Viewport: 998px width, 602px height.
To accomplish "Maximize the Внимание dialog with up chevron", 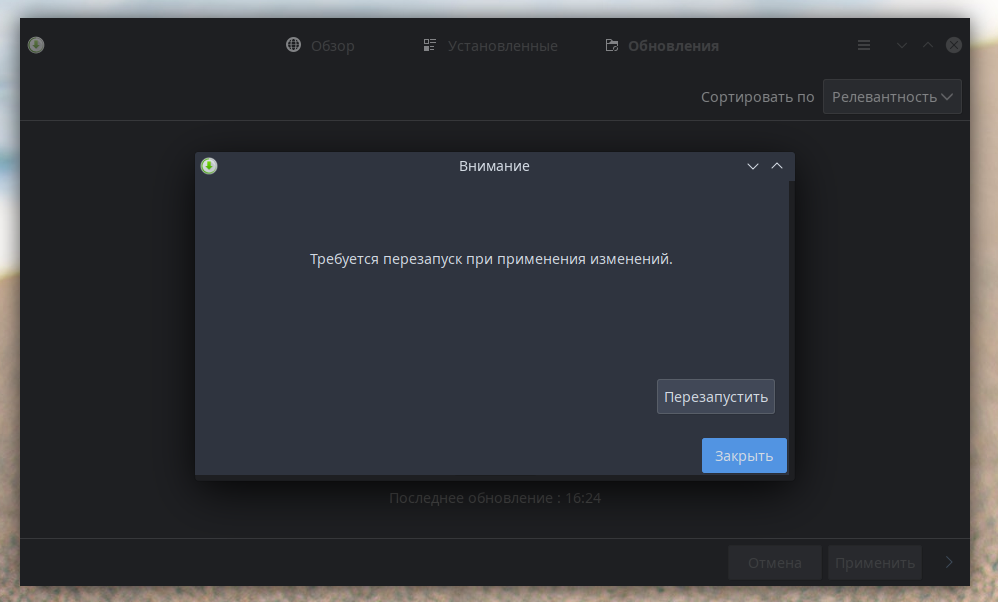I will click(x=777, y=166).
